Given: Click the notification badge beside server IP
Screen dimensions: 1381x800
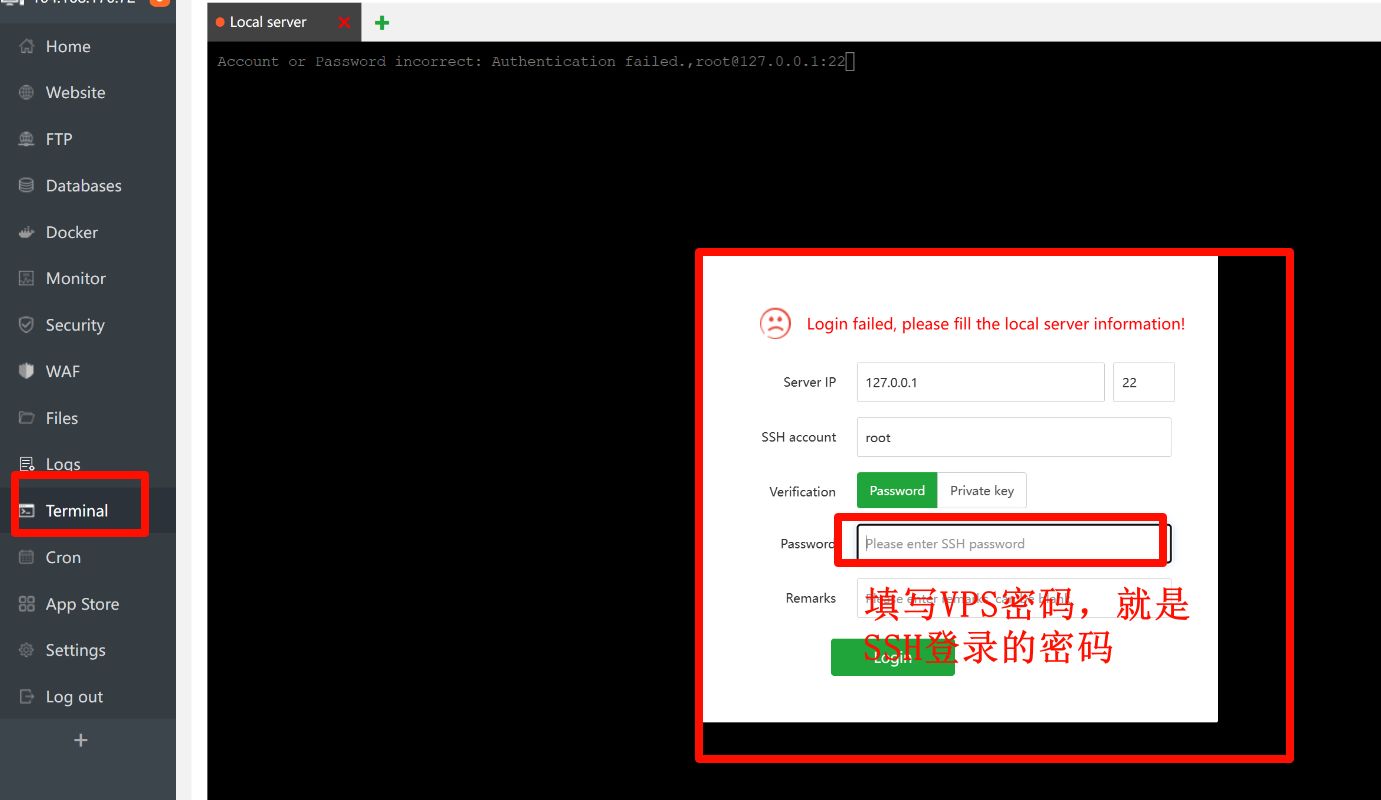Looking at the screenshot, I should (159, 3).
